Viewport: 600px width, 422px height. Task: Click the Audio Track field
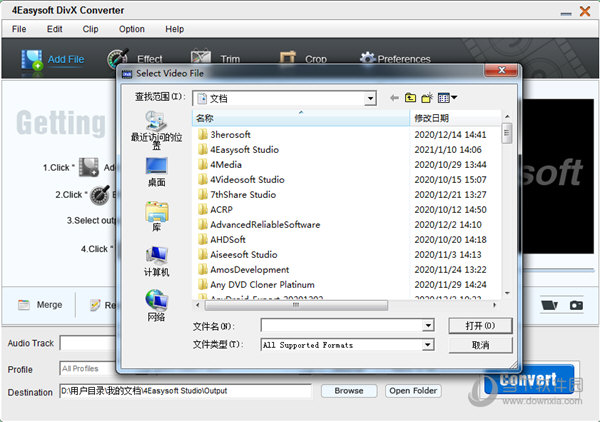pos(88,343)
